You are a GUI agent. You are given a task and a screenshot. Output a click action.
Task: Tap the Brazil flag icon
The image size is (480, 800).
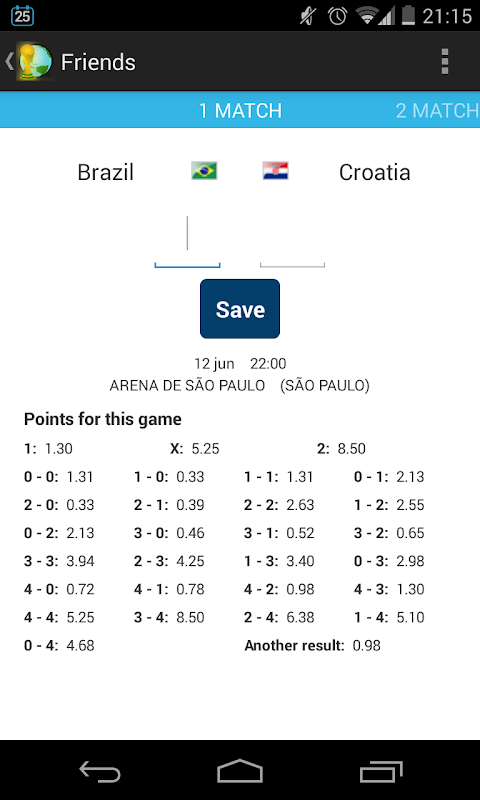204,171
